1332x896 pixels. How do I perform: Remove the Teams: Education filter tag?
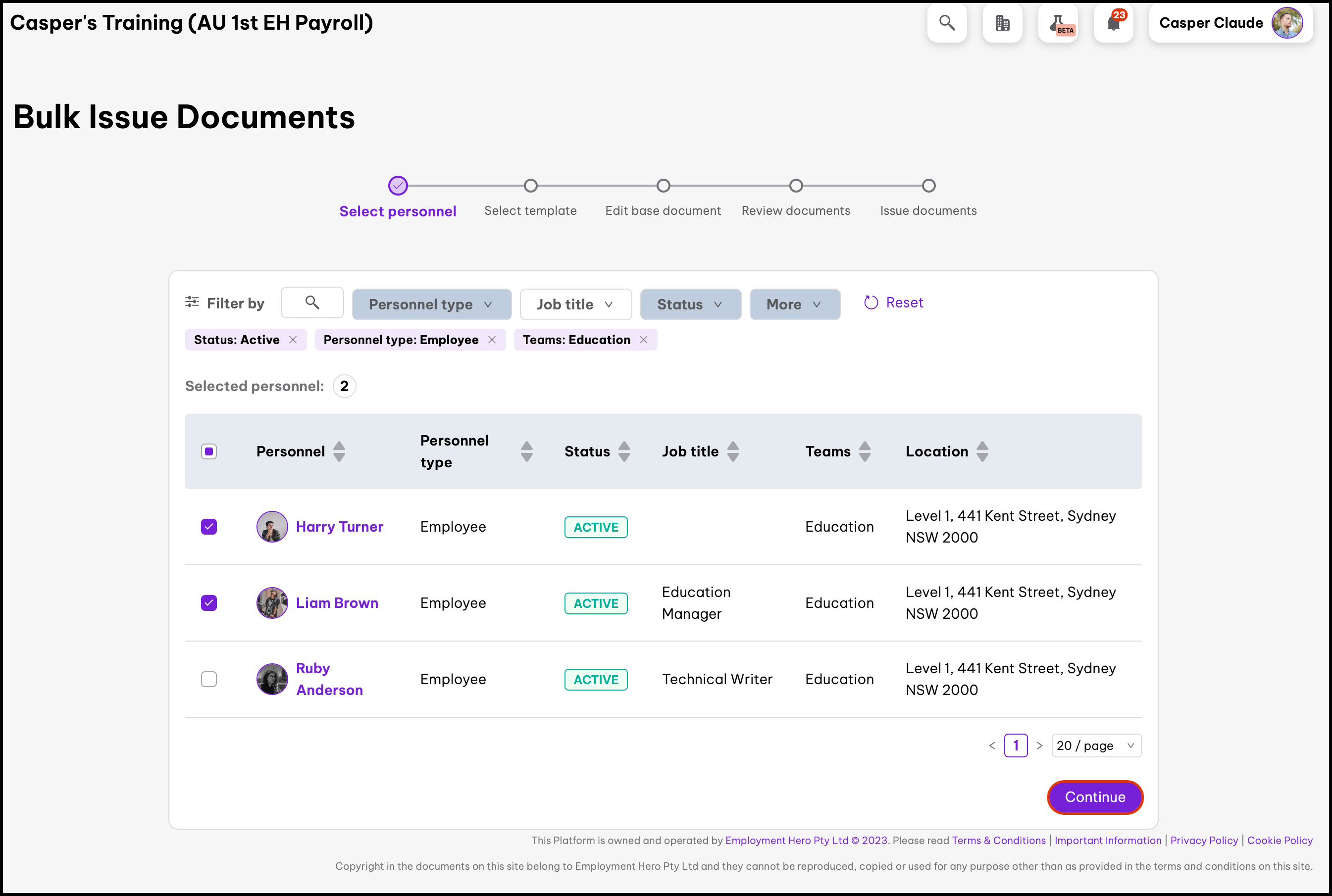click(x=643, y=340)
